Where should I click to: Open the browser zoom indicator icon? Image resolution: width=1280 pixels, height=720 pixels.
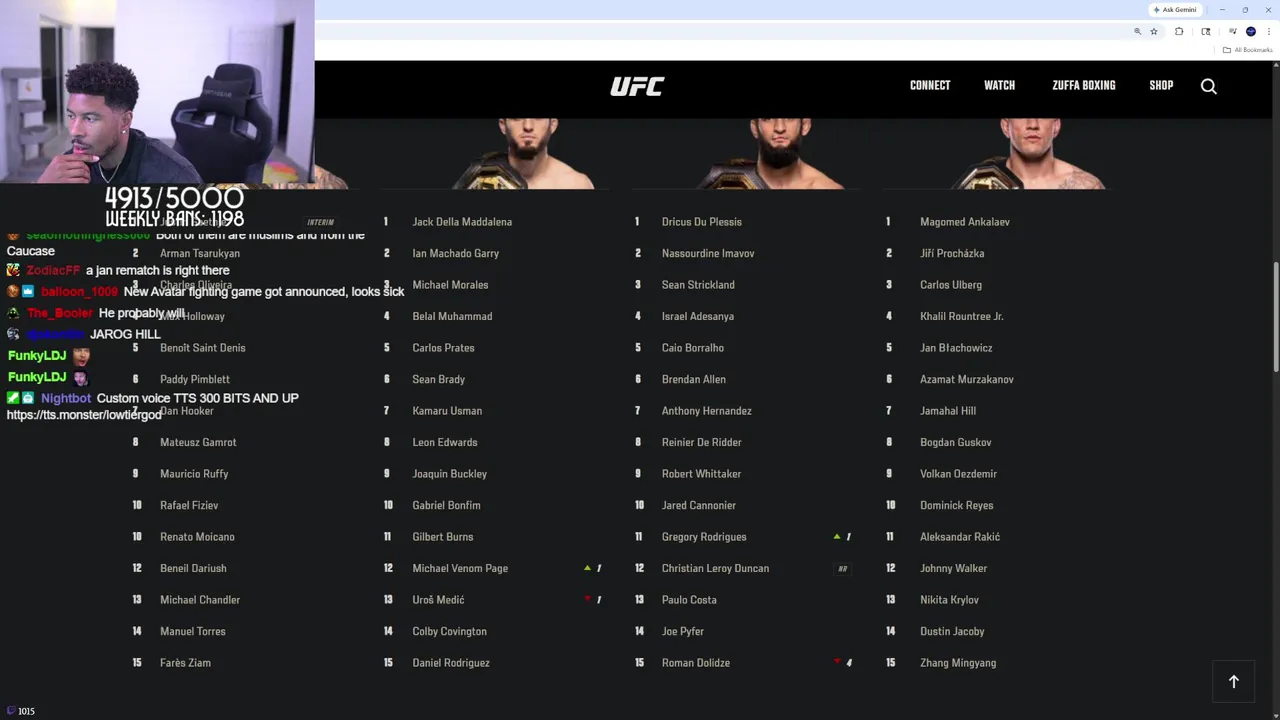[1137, 32]
